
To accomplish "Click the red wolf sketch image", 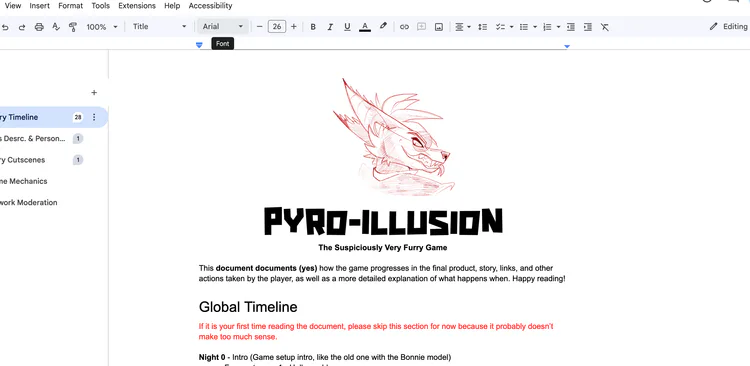I will click(393, 137).
